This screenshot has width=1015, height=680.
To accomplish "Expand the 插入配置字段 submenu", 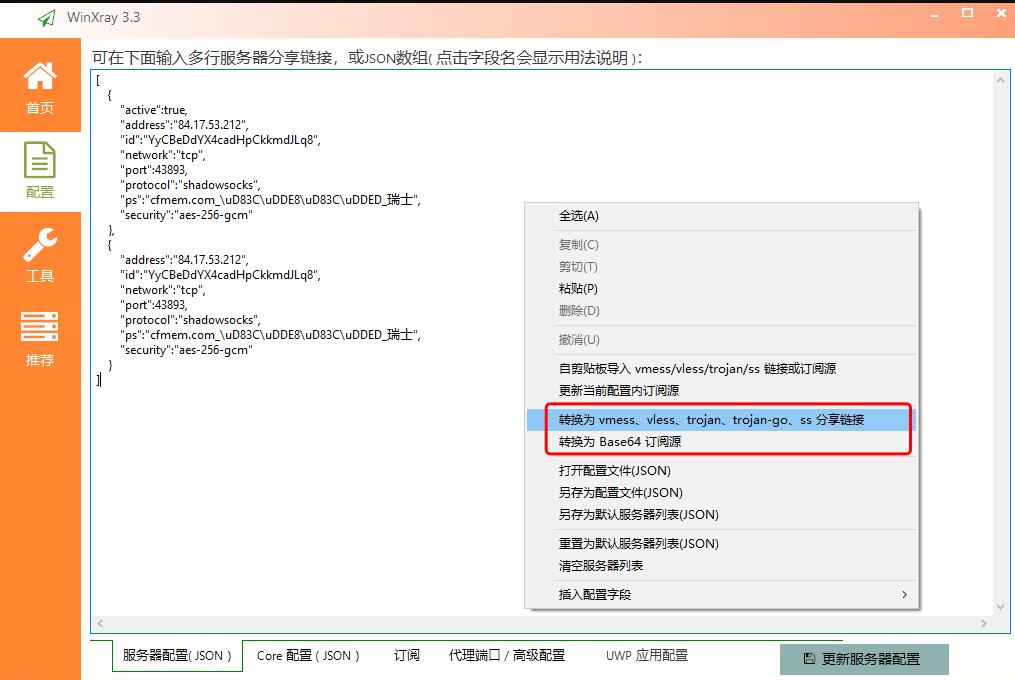I will point(721,595).
